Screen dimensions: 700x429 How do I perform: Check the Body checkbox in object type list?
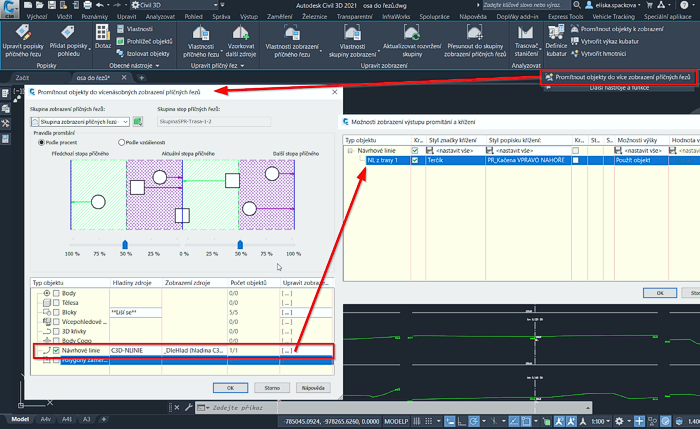tap(56, 293)
